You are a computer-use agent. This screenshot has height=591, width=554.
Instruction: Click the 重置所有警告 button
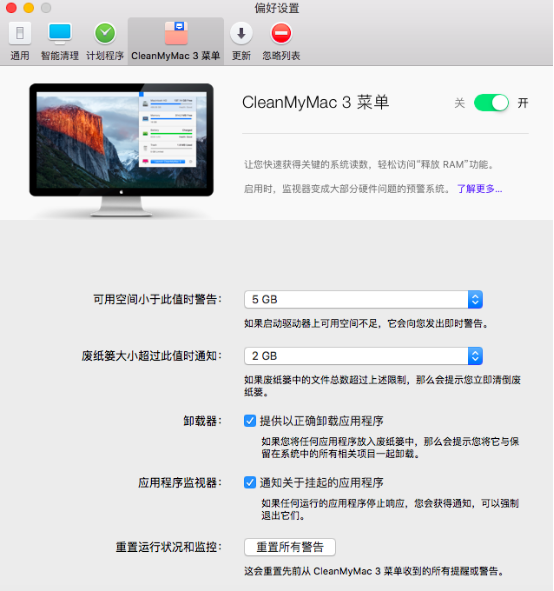290,547
